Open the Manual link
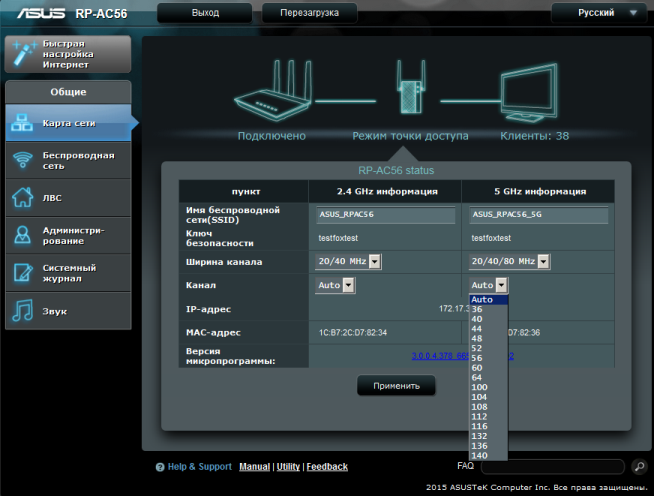654x496 pixels. 254,467
